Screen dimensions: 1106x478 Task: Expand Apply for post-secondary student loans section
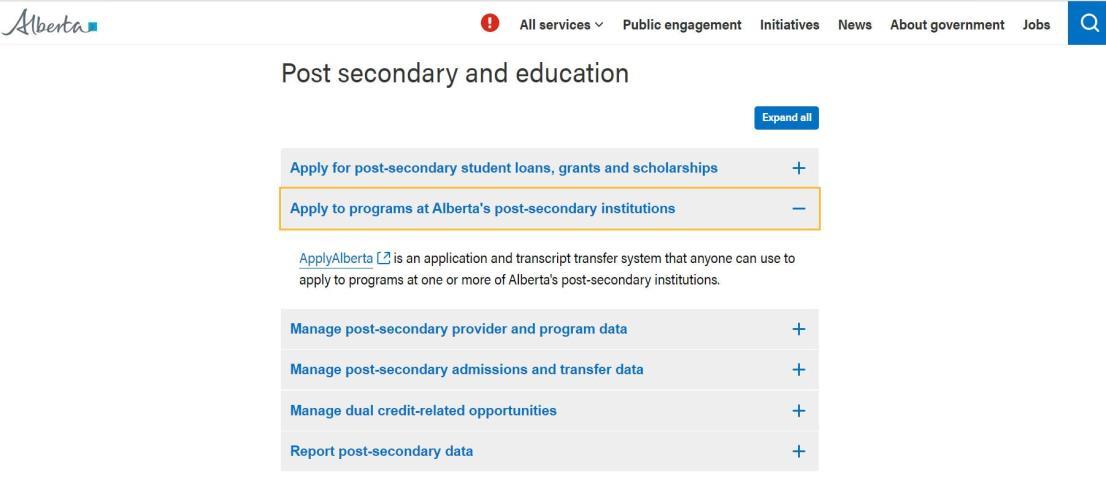point(549,168)
